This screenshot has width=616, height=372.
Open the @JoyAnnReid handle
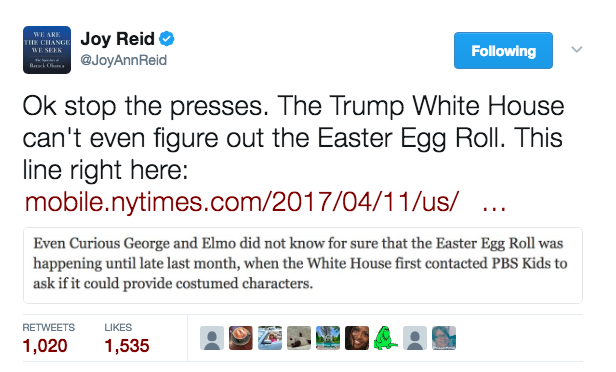tap(124, 60)
